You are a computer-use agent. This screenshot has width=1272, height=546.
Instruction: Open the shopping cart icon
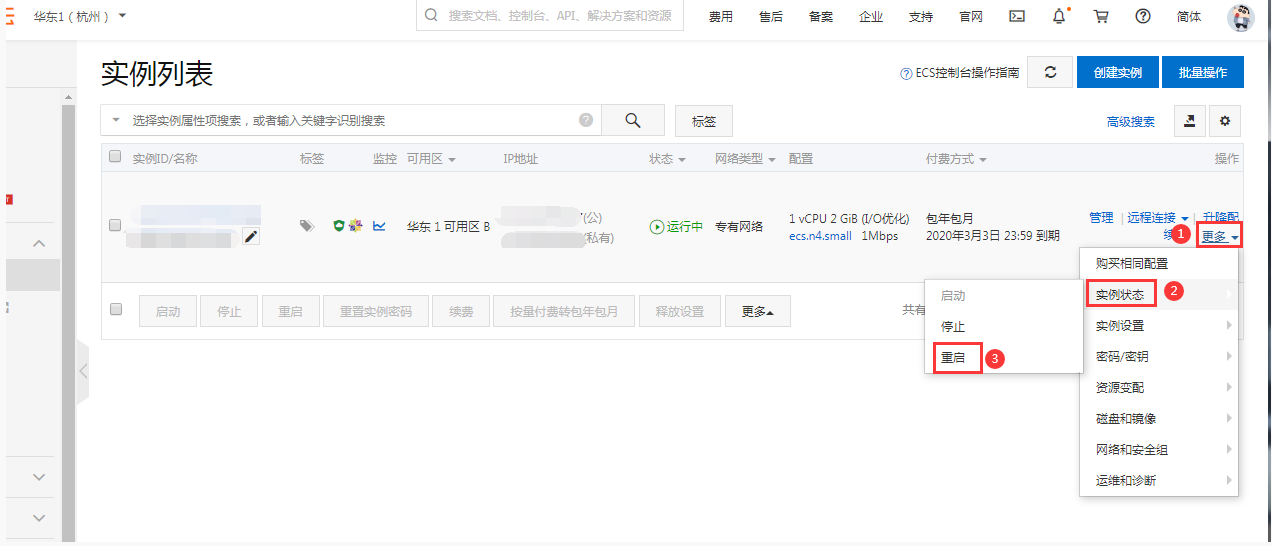pyautogui.click(x=1101, y=16)
